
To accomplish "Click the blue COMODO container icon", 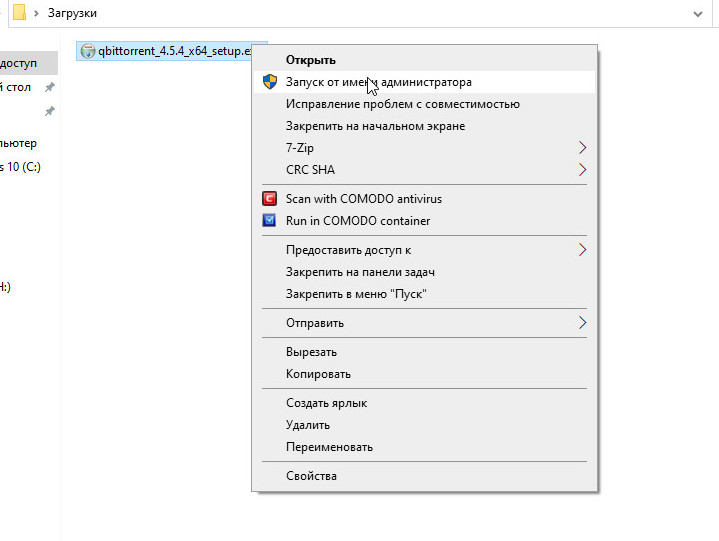I will 269,221.
